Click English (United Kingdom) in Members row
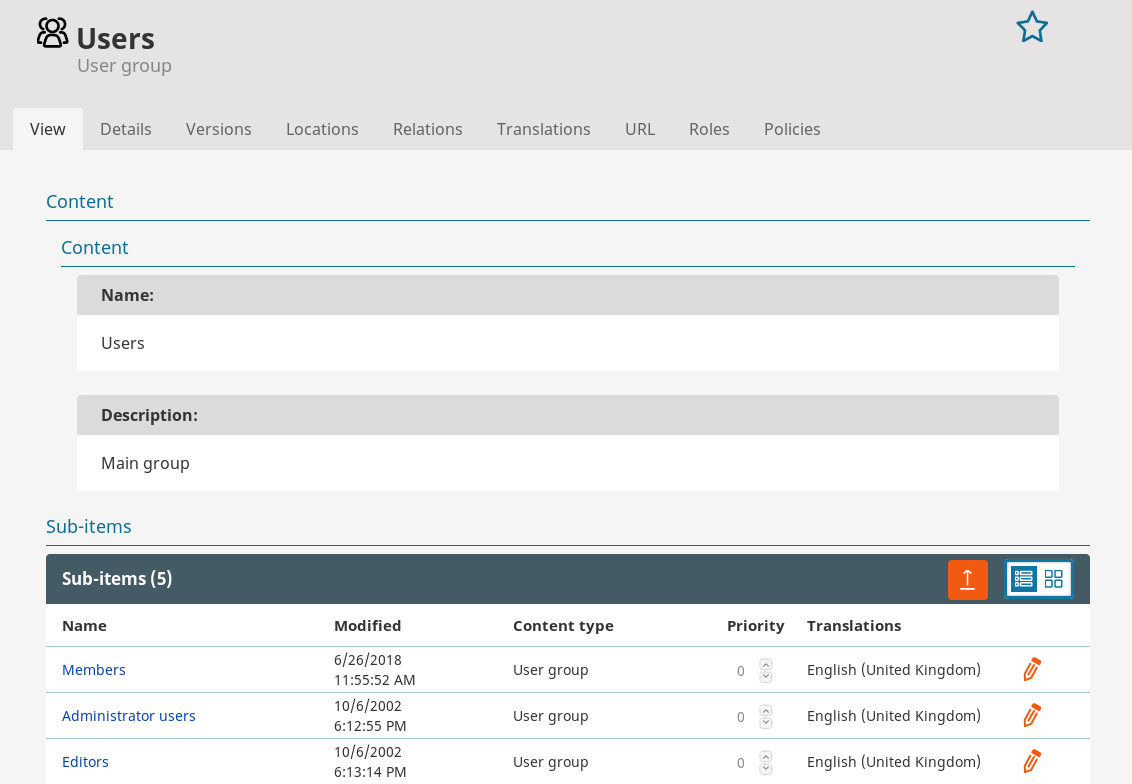 click(894, 670)
